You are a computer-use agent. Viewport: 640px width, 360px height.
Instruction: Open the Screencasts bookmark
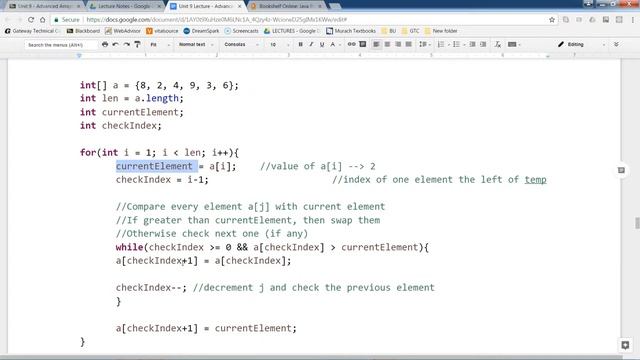click(241, 31)
